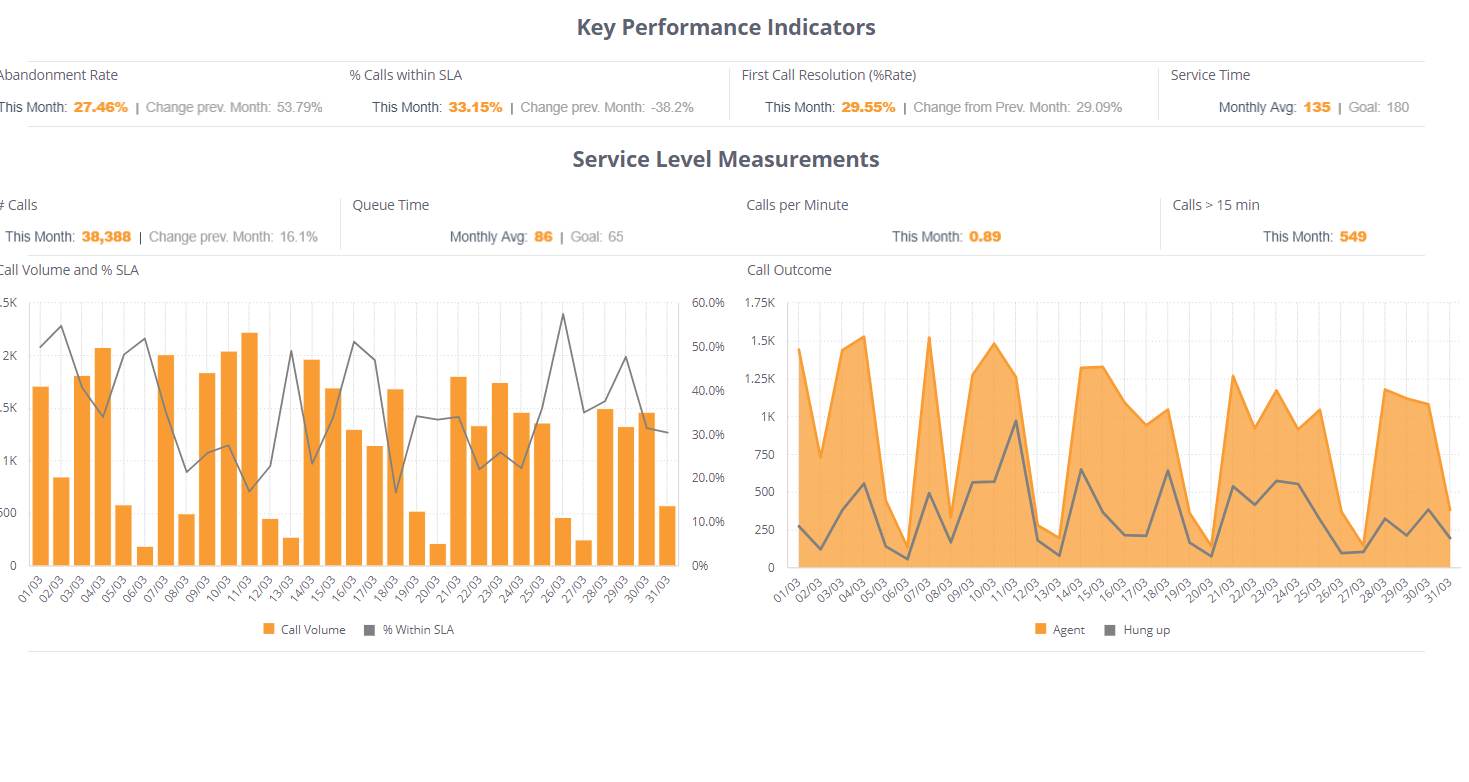Viewport: 1469px width, 782px height.
Task: Select Calls > 15 min value 549
Action: pos(1353,237)
